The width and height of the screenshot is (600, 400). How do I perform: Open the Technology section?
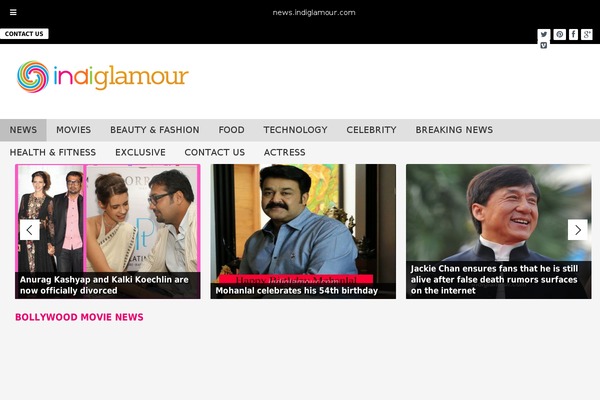tap(295, 130)
